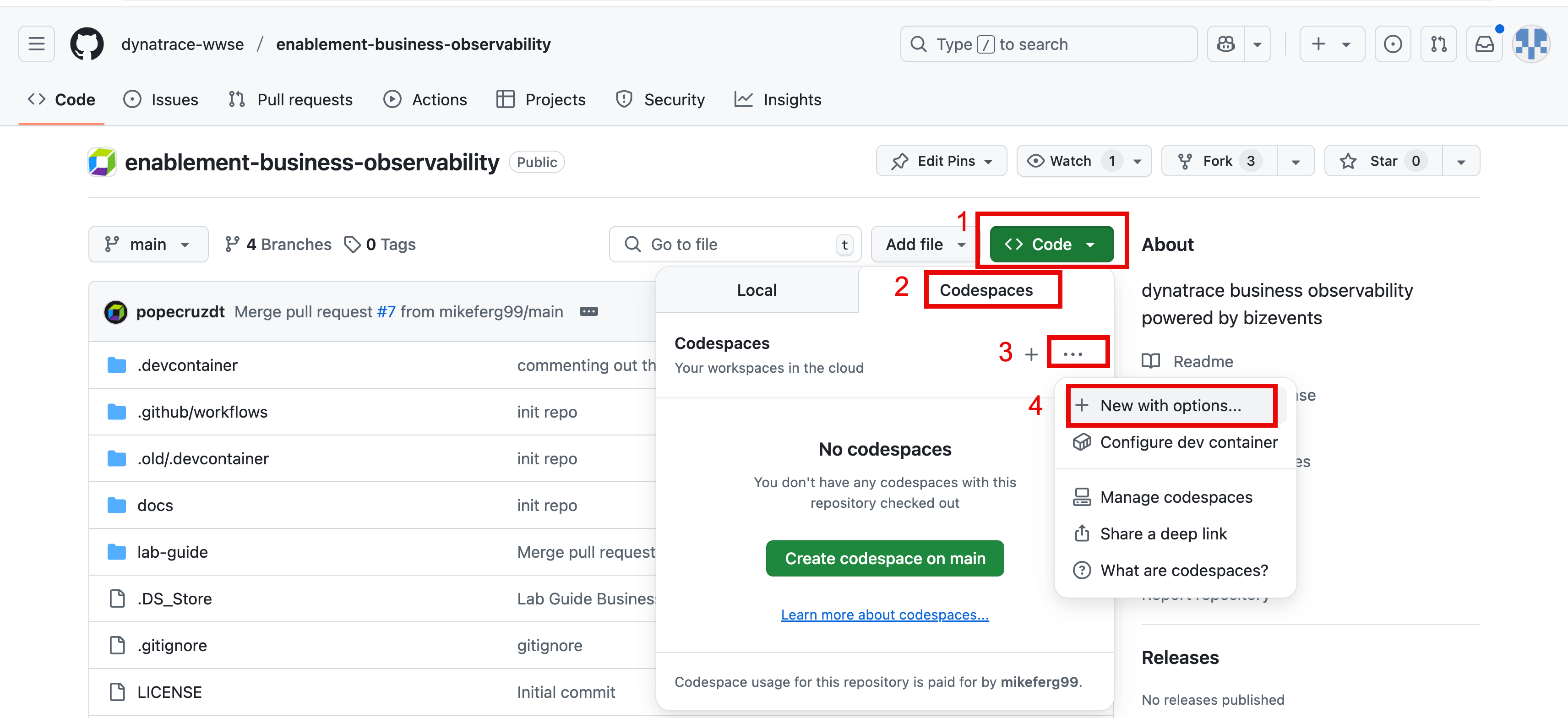Screen dimensions: 1568x718
Task: Switch to the Security tab
Action: (x=660, y=99)
